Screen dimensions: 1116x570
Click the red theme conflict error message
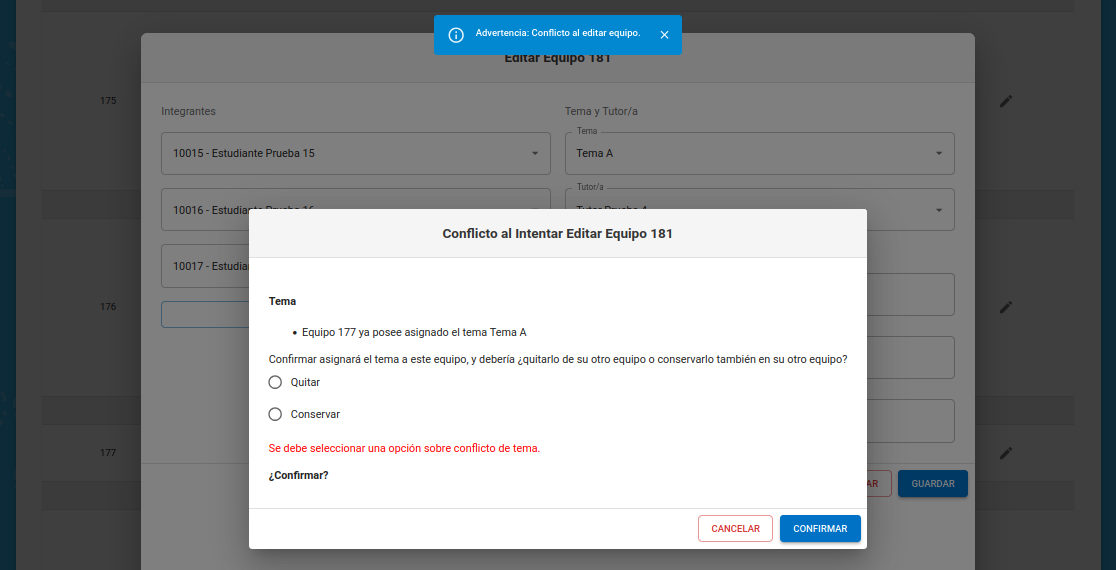(404, 448)
